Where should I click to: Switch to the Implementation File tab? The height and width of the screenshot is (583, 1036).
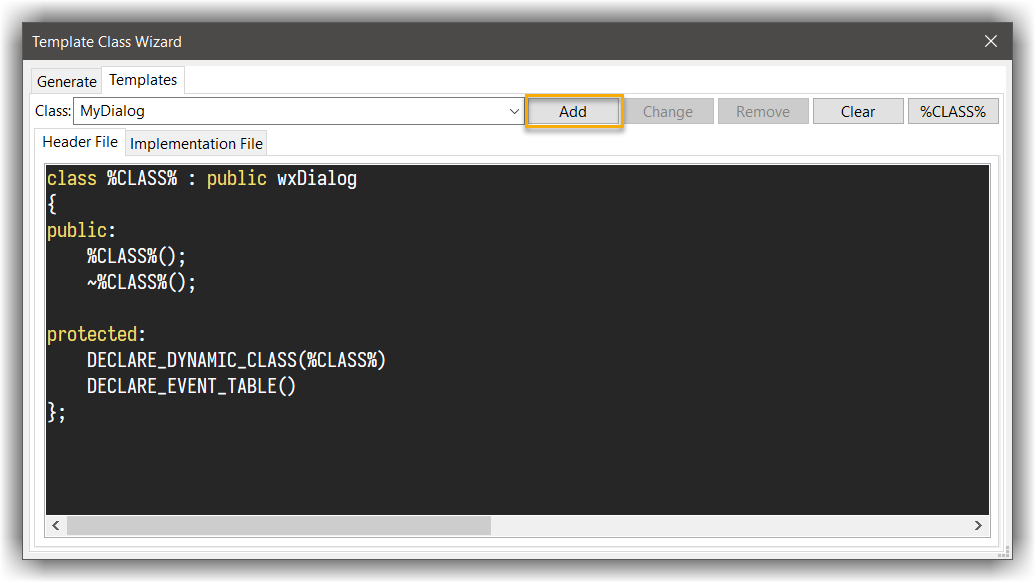pos(197,143)
